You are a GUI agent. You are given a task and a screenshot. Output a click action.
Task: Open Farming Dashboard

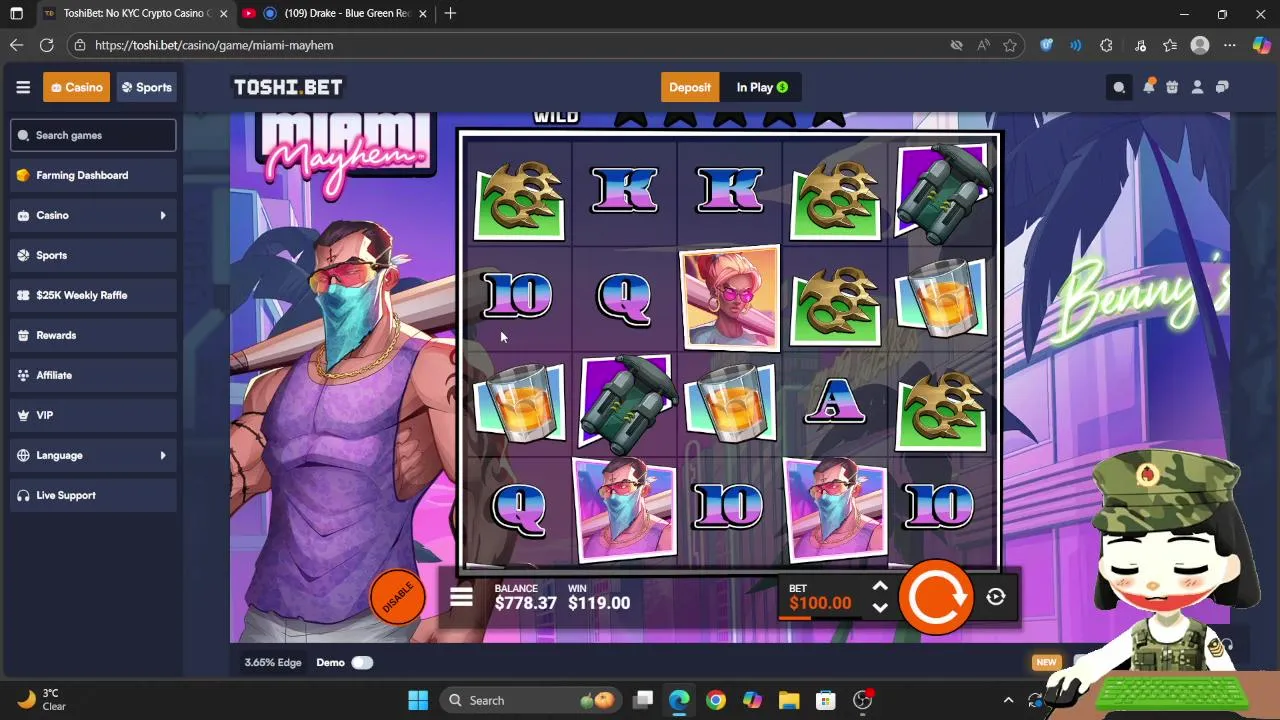[93, 175]
